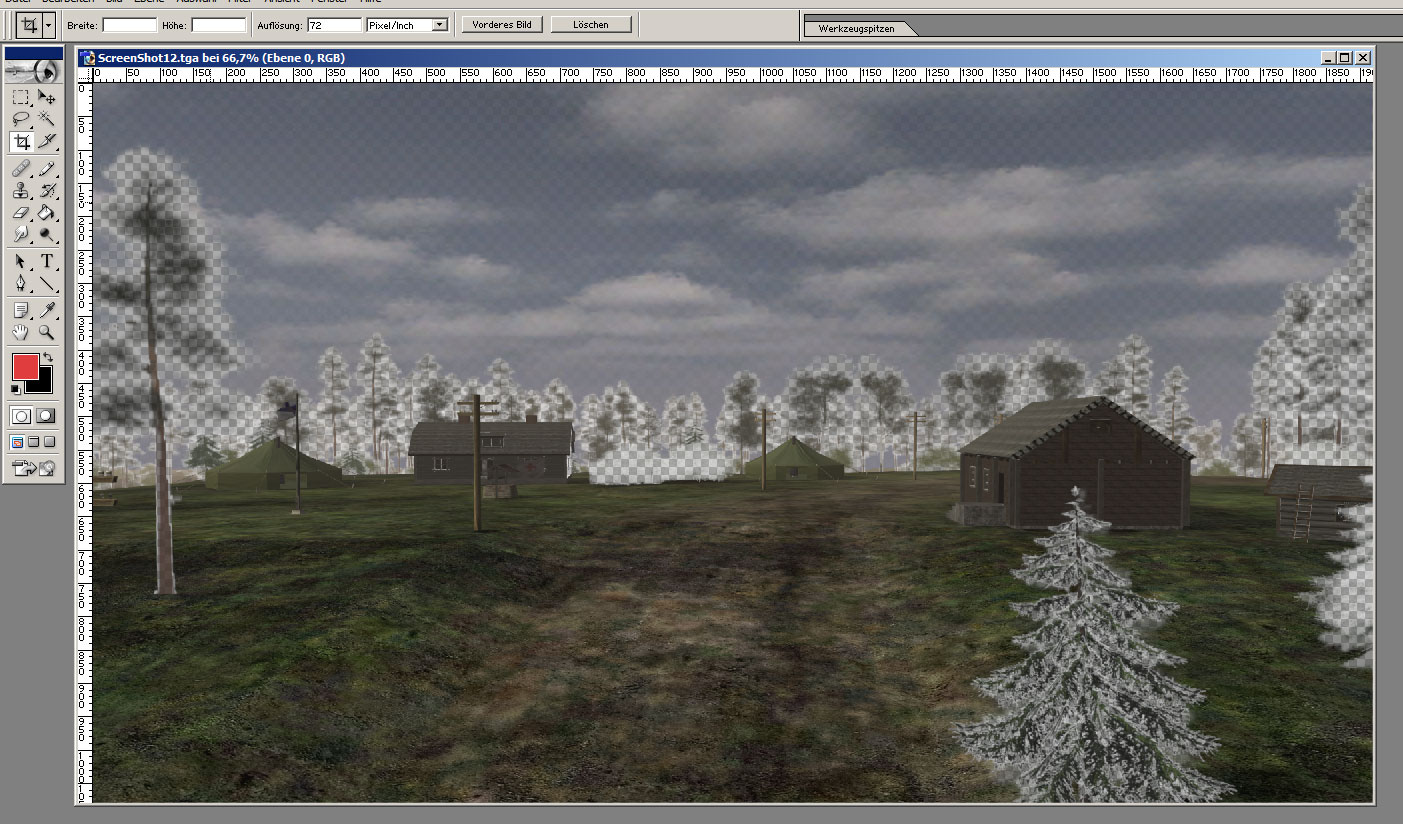
Task: Choose Full Screen with menu bar mode
Action: (x=33, y=442)
